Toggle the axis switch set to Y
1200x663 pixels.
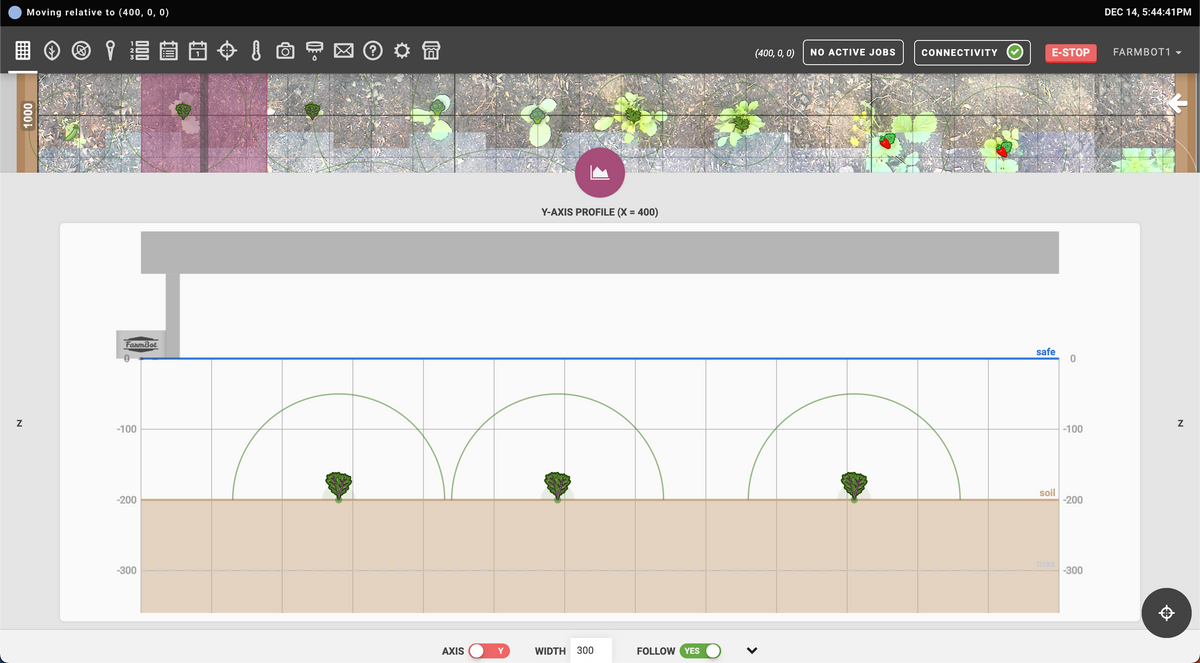pyautogui.click(x=490, y=650)
